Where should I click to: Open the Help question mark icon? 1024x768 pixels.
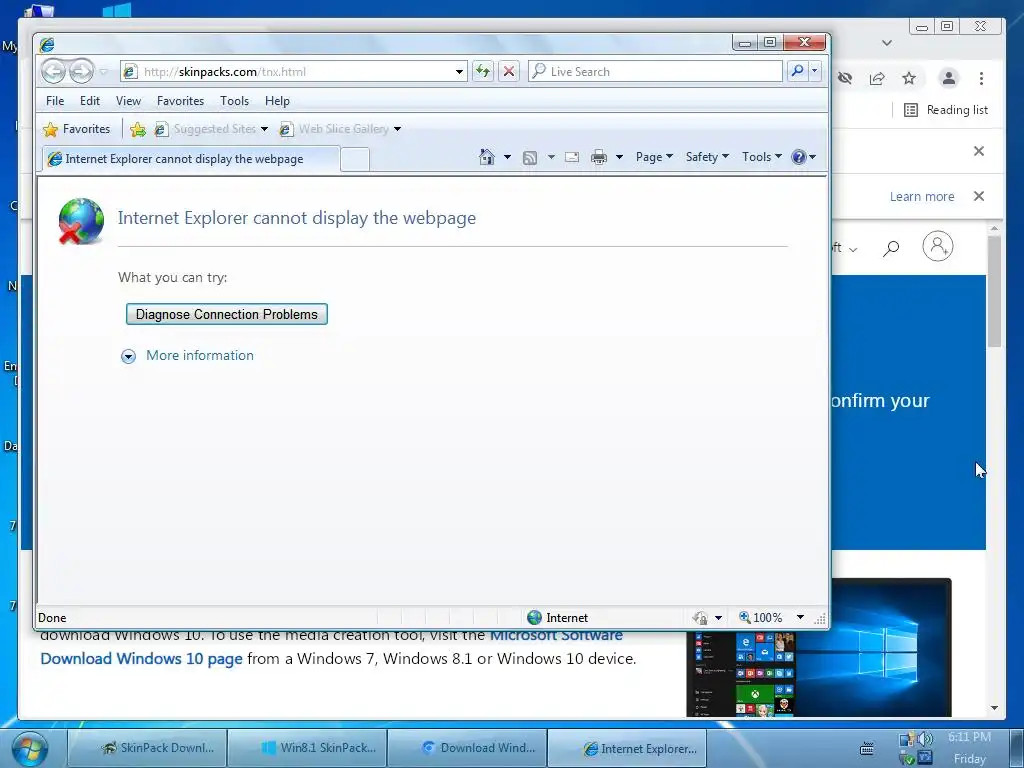[x=798, y=157]
